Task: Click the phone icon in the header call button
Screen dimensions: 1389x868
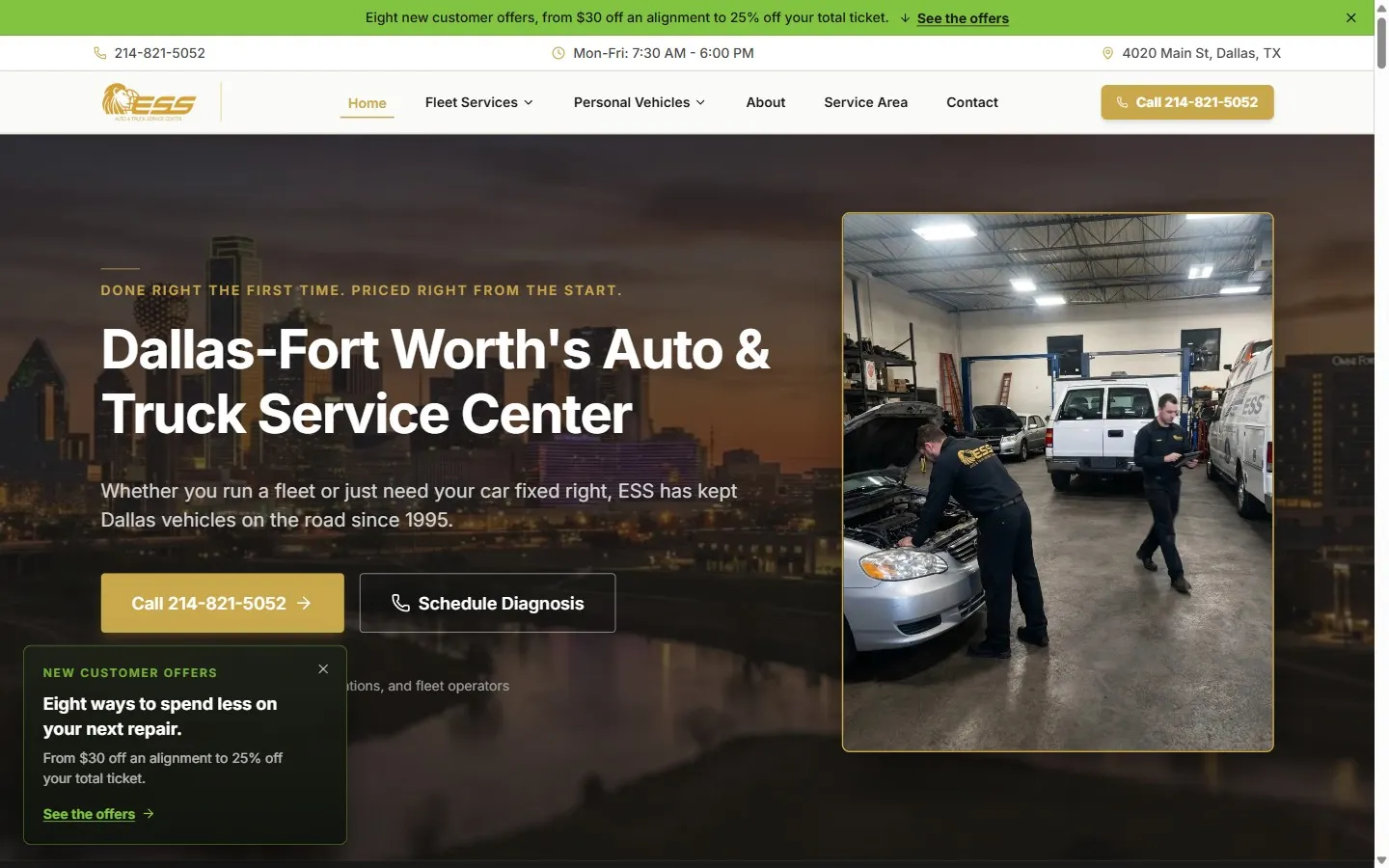Action: click(x=1123, y=102)
